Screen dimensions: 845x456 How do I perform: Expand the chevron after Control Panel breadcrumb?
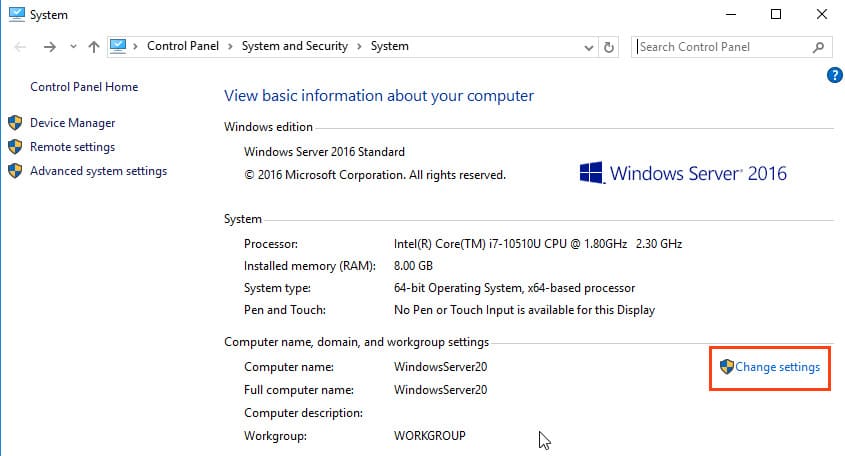coord(230,46)
